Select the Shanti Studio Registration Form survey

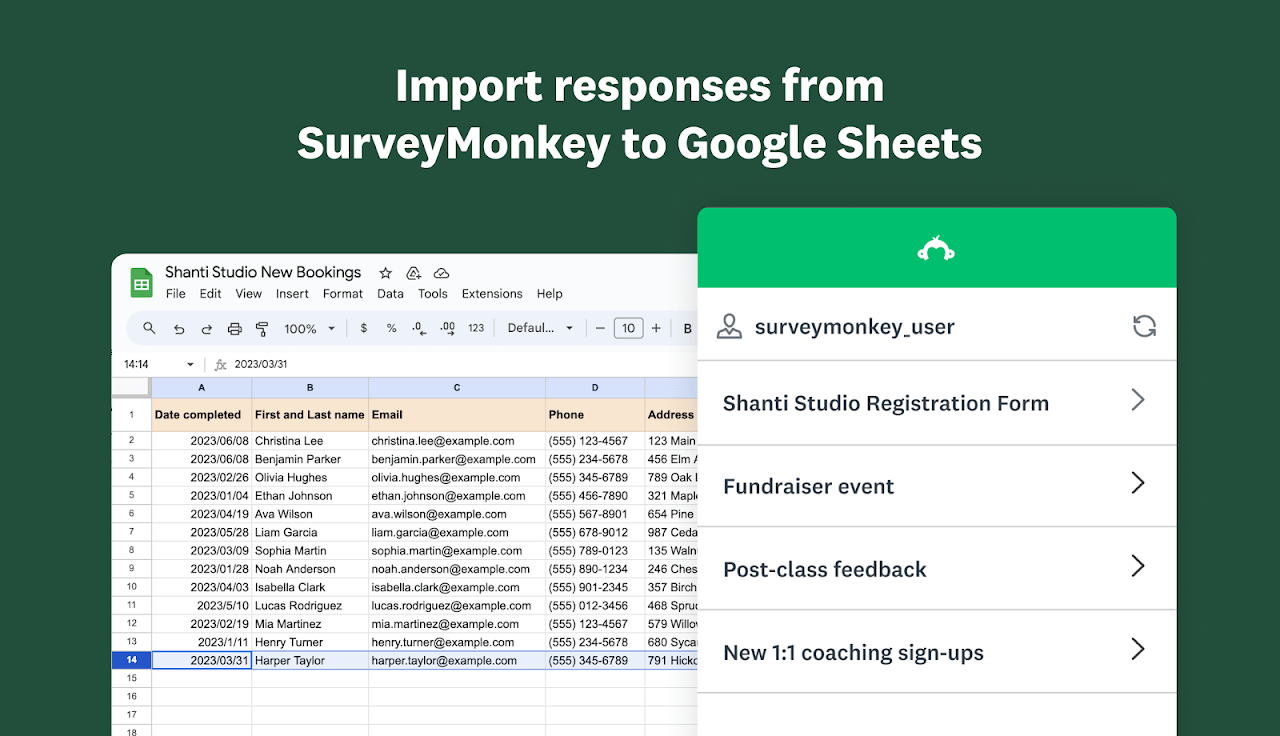(936, 403)
